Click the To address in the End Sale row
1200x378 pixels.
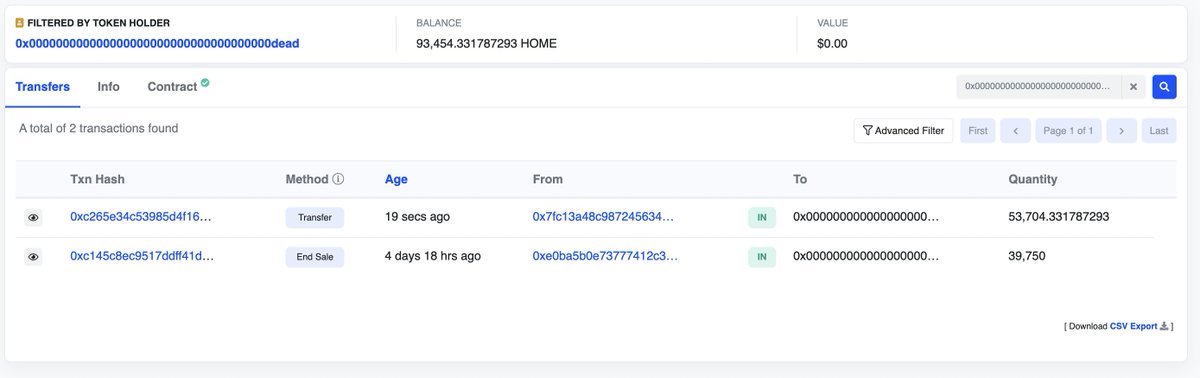pyautogui.click(x=866, y=256)
